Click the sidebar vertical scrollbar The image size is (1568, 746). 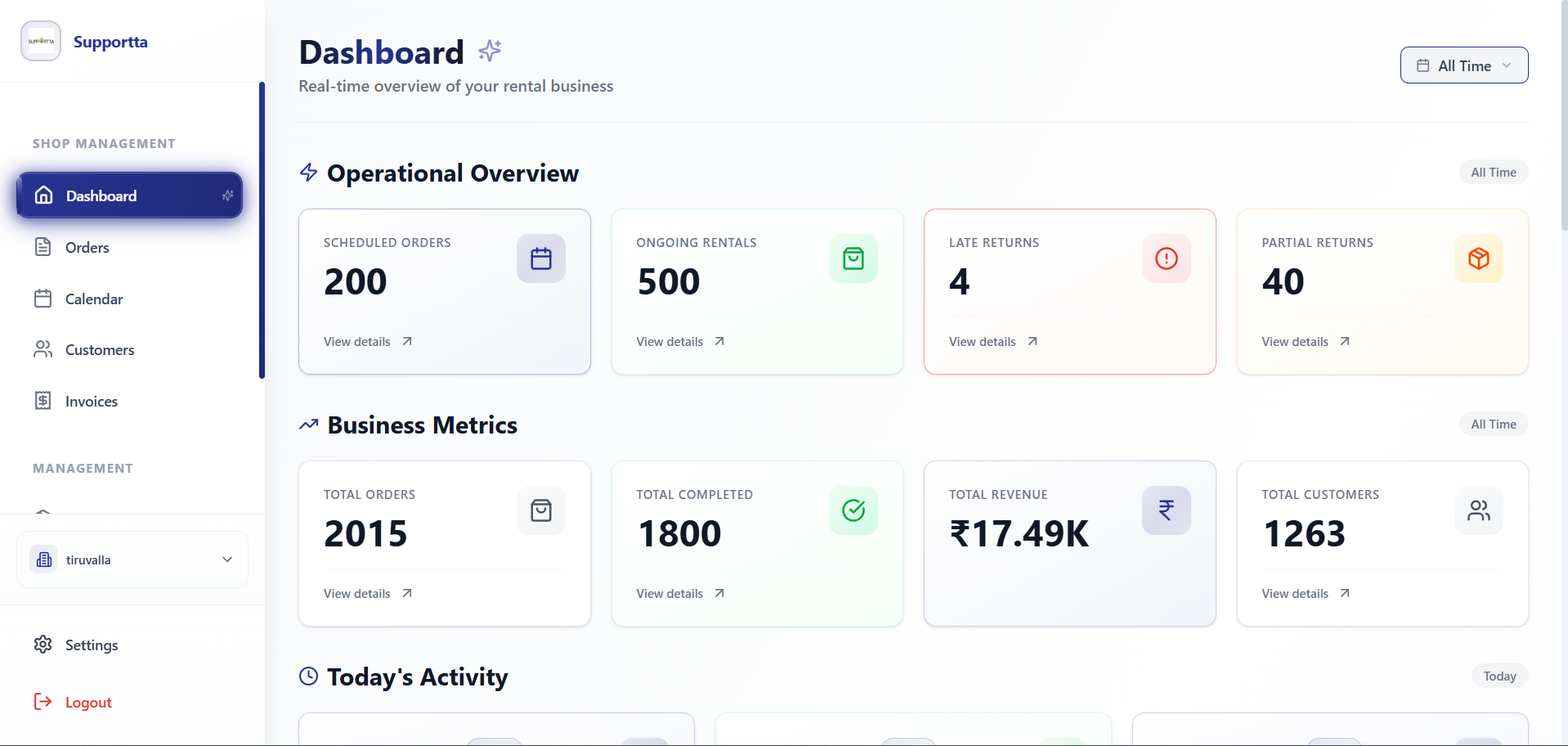click(262, 230)
